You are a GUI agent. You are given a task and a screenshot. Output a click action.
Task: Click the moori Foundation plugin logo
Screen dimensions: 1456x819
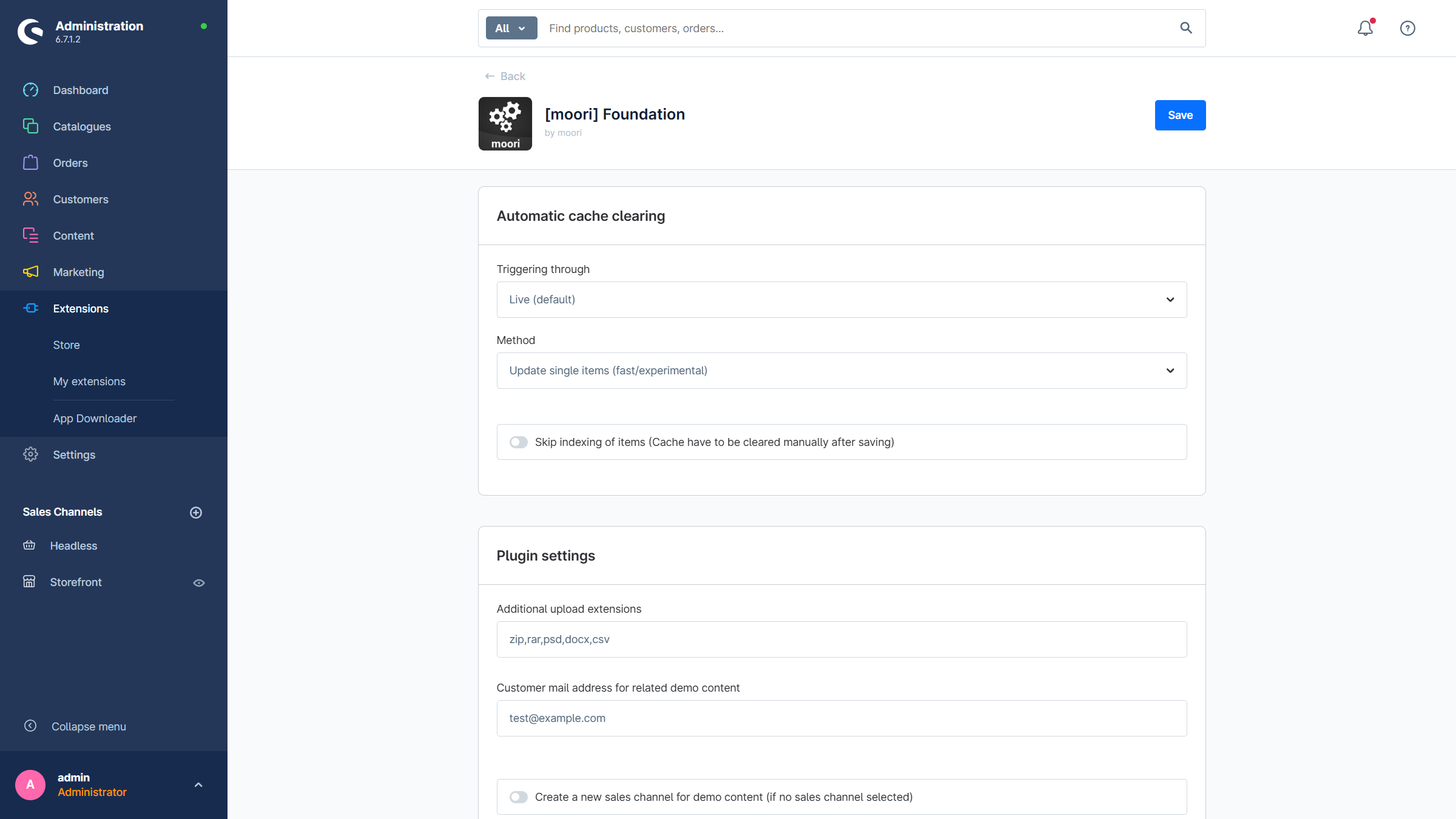pyautogui.click(x=505, y=124)
